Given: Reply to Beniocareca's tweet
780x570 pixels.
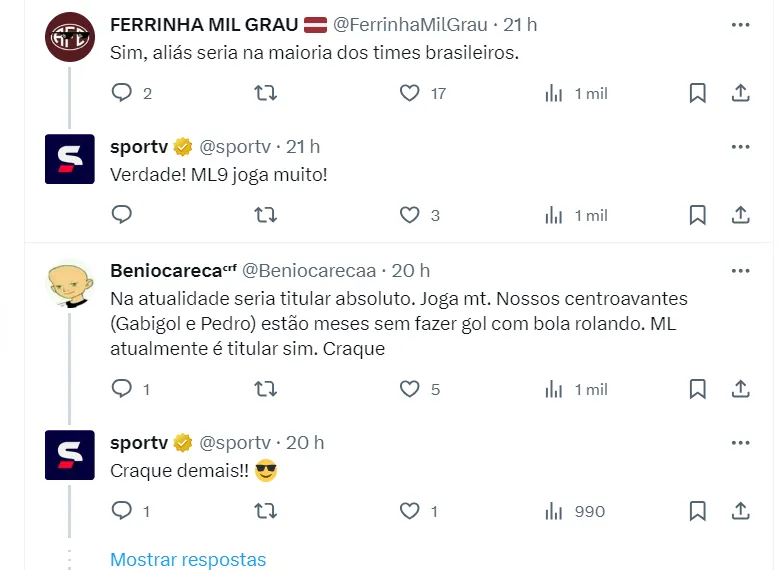Looking at the screenshot, I should click(122, 389).
